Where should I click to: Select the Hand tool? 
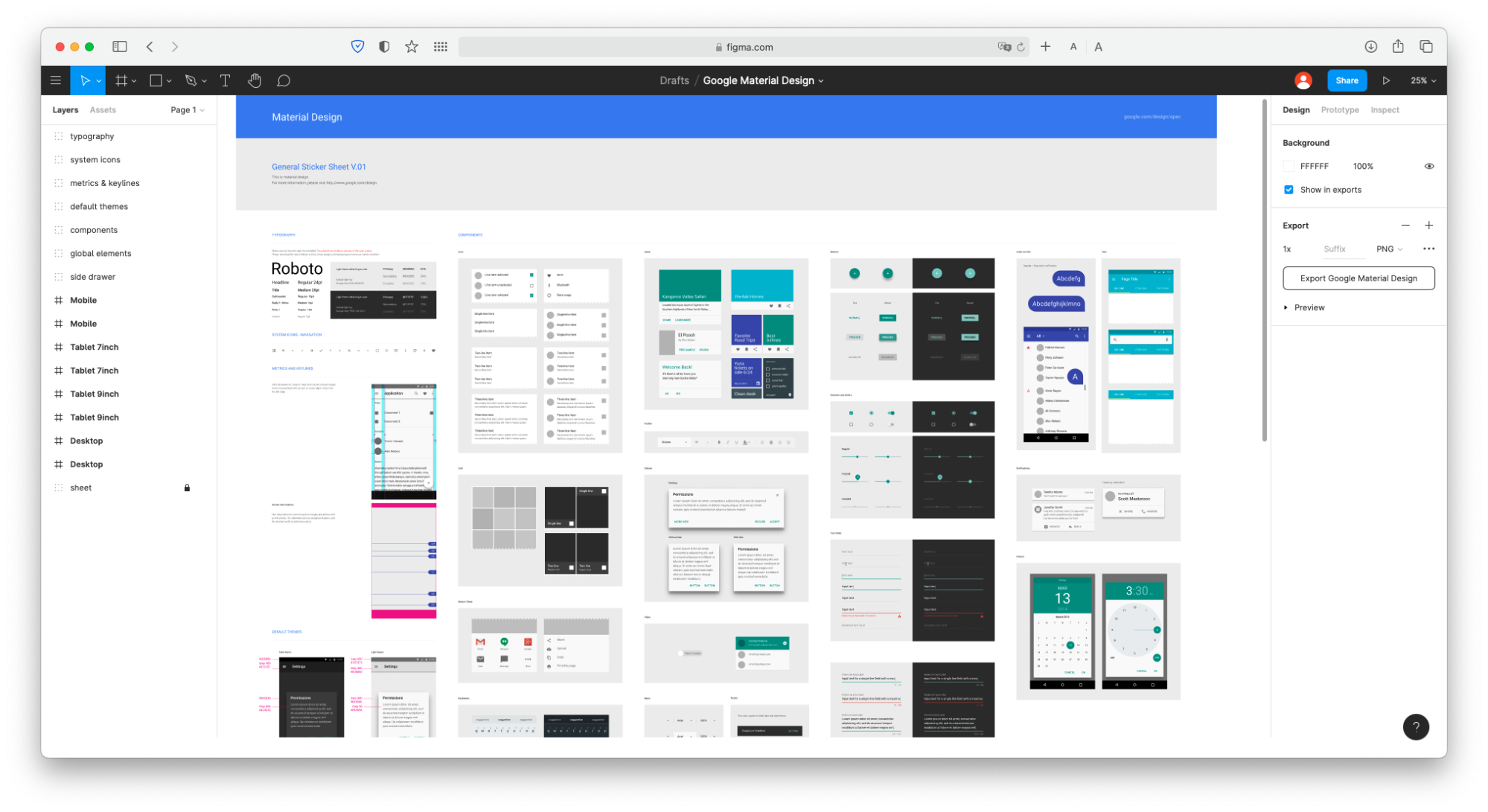point(255,80)
